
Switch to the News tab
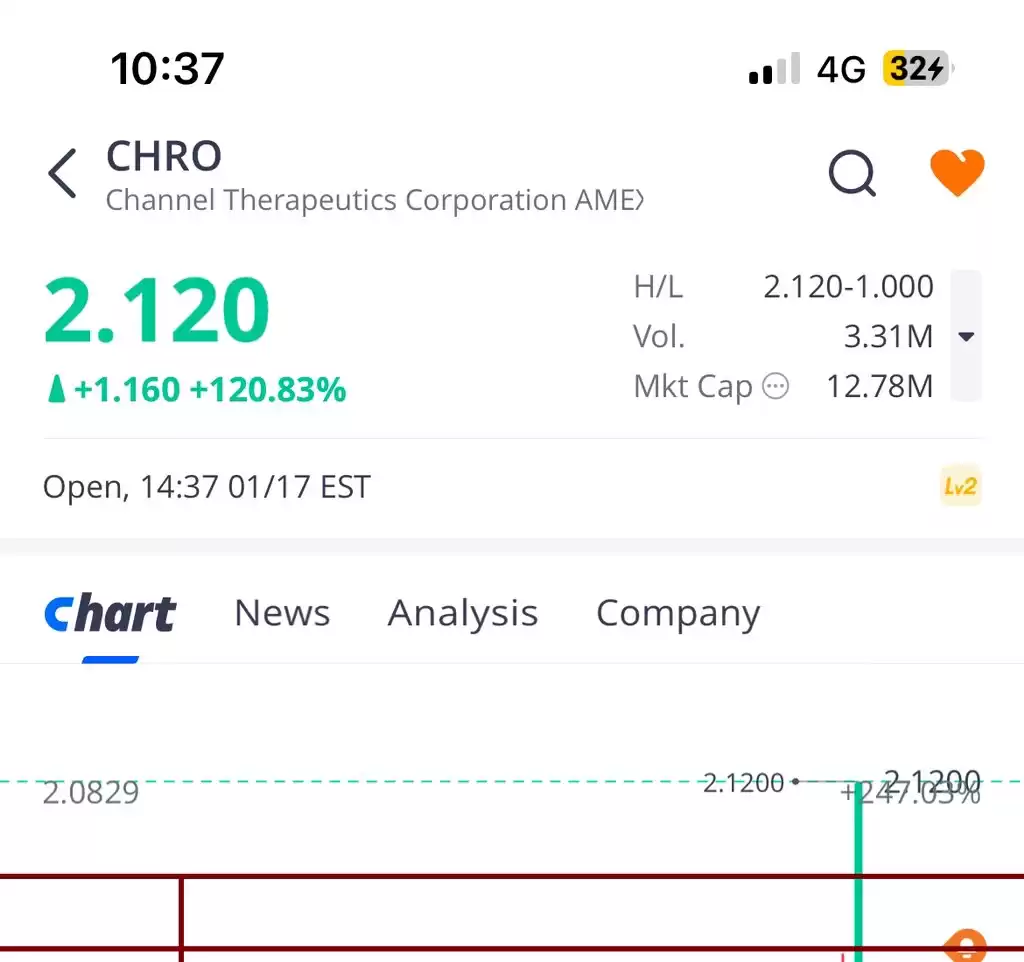[282, 613]
